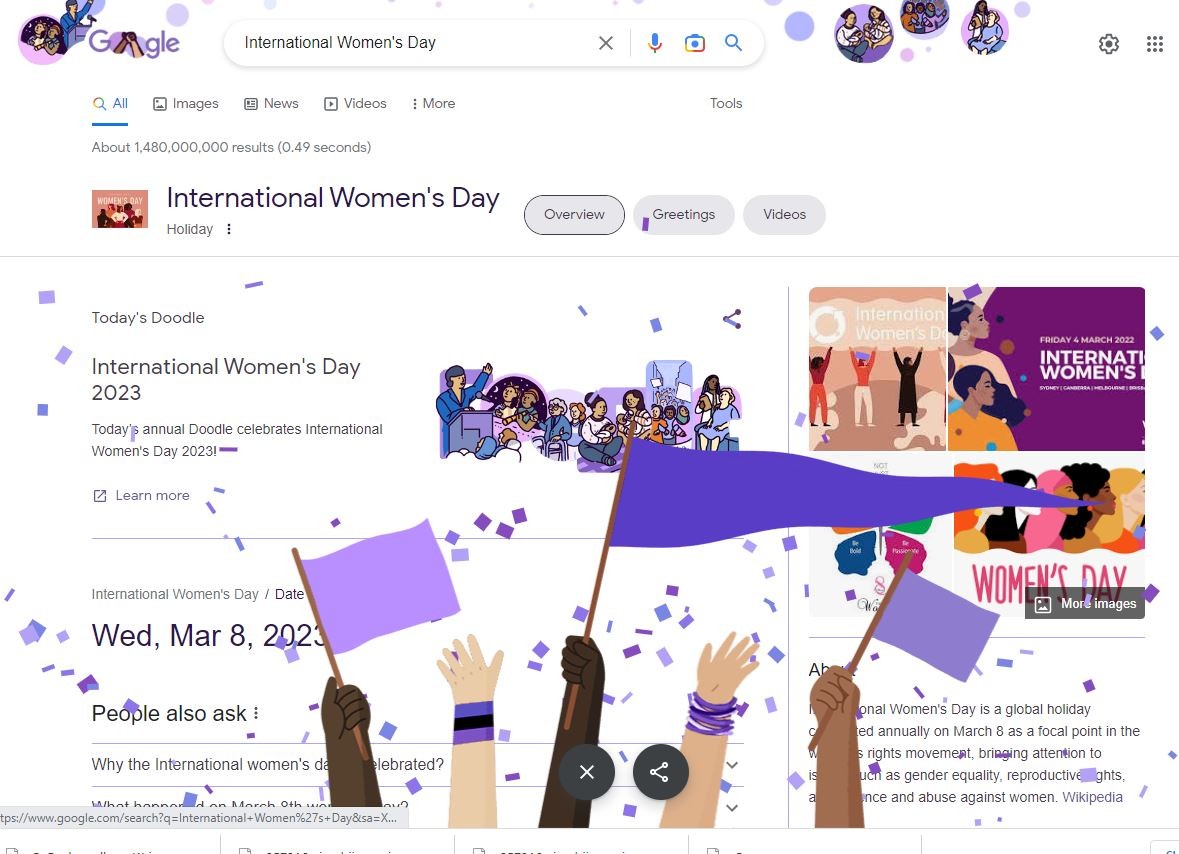This screenshot has height=854, width=1179.
Task: Share the celebration animation with round button
Action: (660, 772)
